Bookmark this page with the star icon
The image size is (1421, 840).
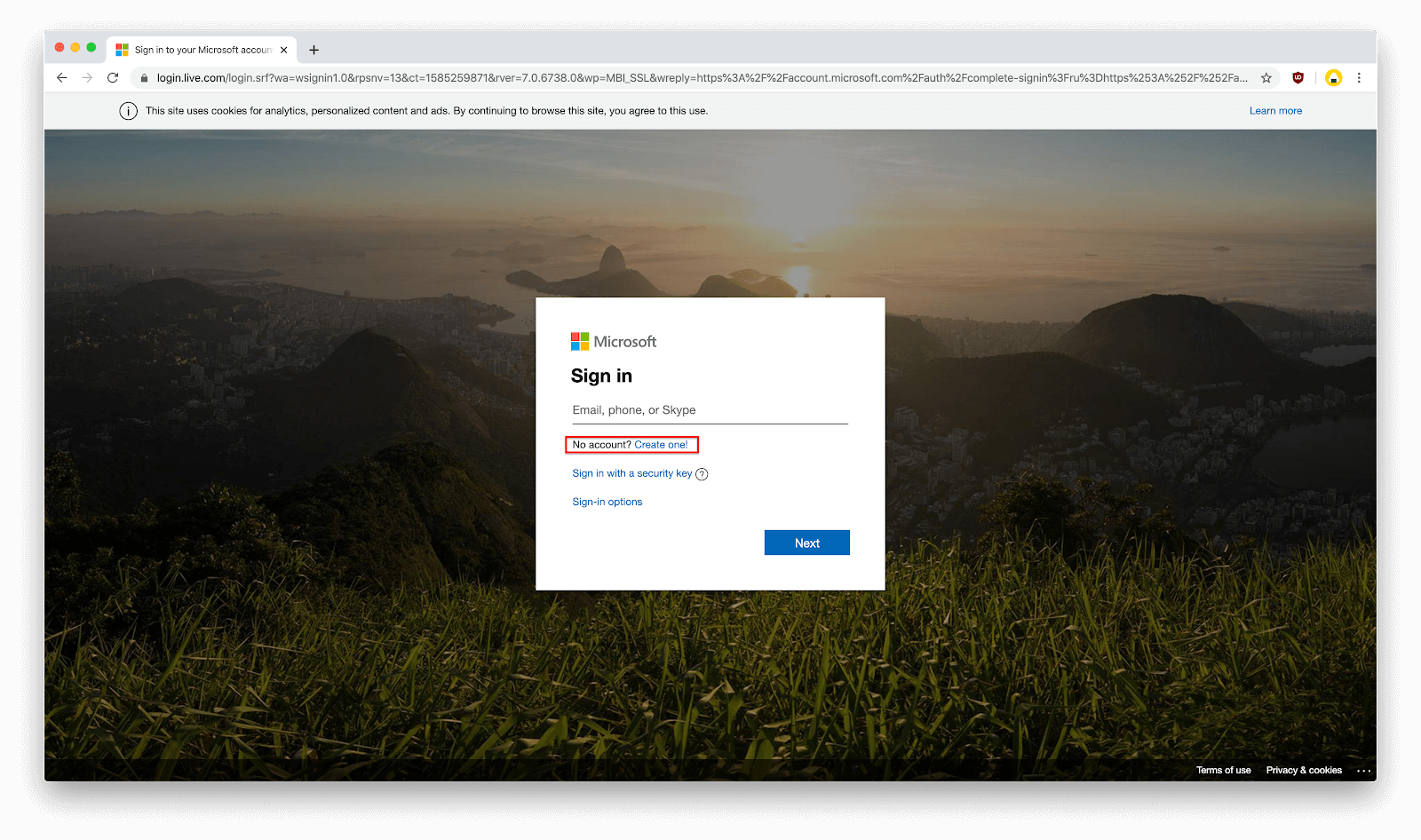(1266, 78)
